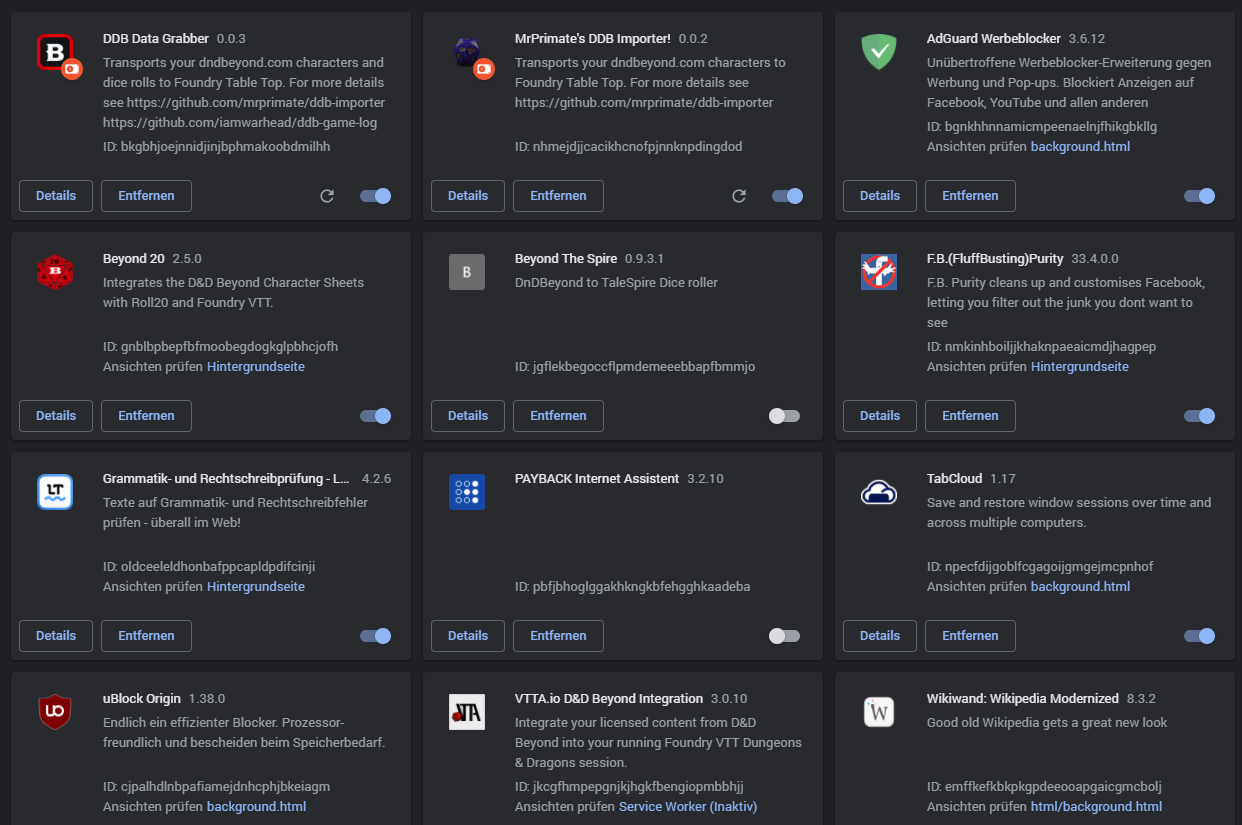View Details for F.B. Purity

(880, 416)
